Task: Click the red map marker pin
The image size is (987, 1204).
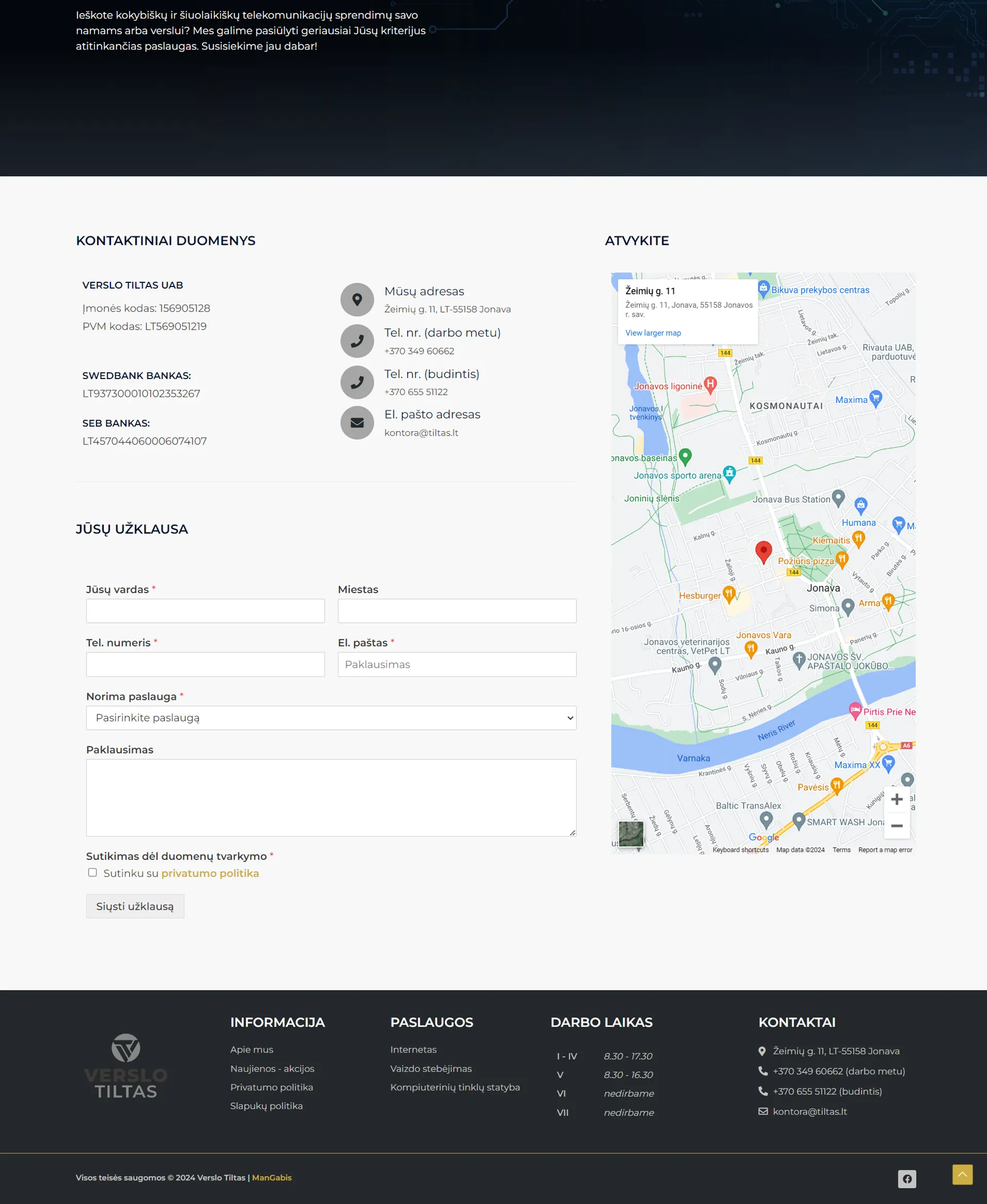Action: tap(763, 550)
